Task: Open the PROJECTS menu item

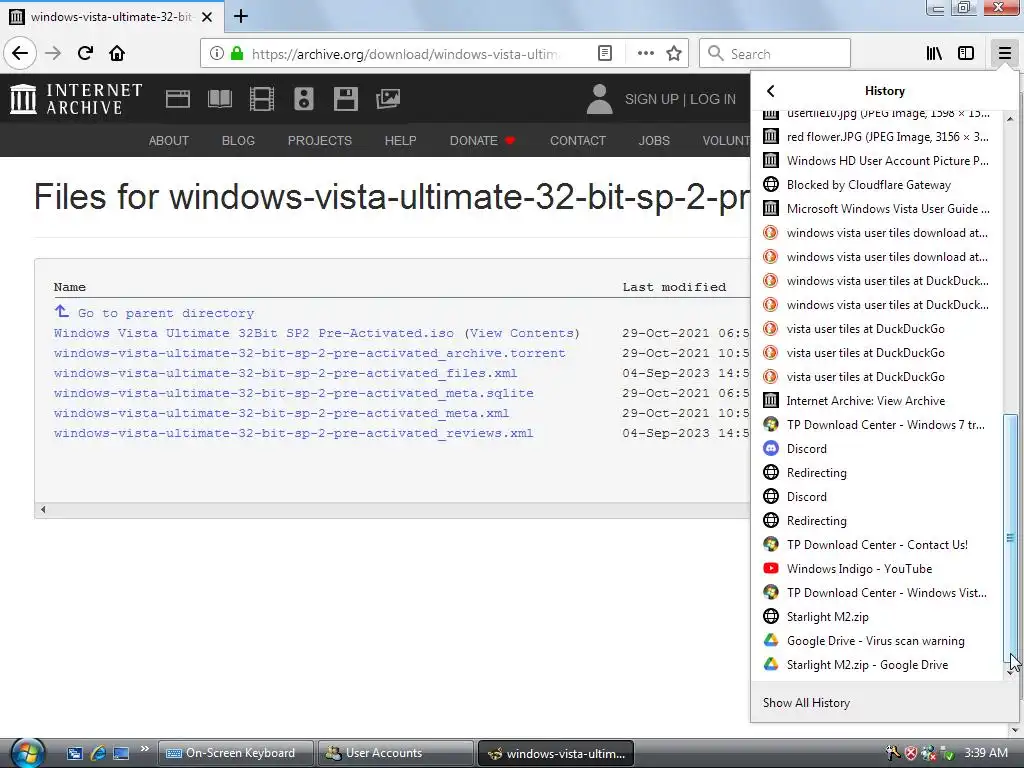Action: point(319,140)
